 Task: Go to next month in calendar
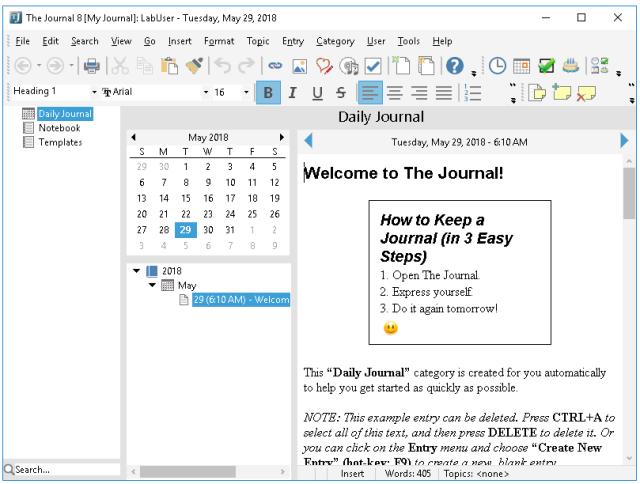tap(282, 137)
